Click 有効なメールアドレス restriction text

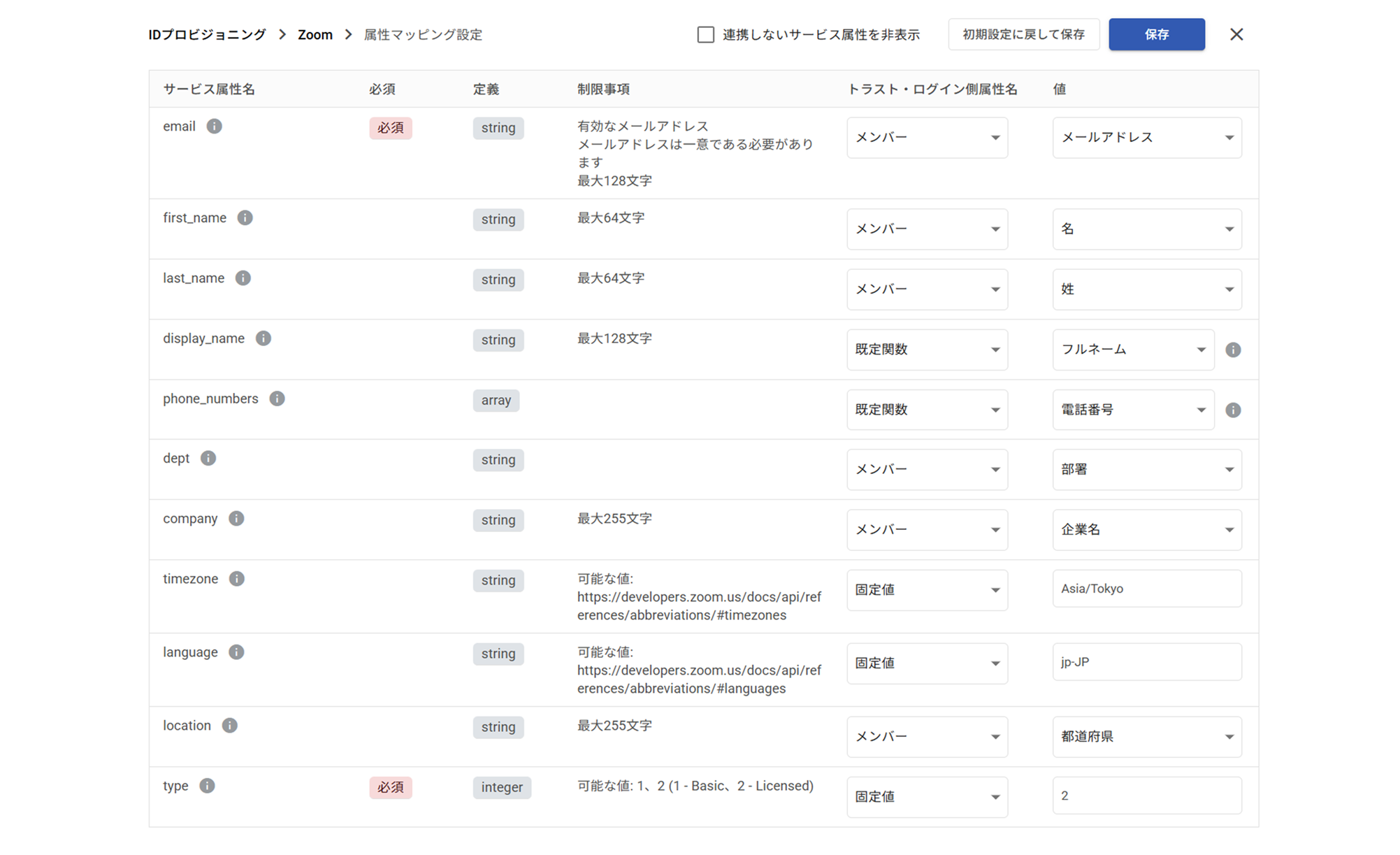(x=643, y=127)
